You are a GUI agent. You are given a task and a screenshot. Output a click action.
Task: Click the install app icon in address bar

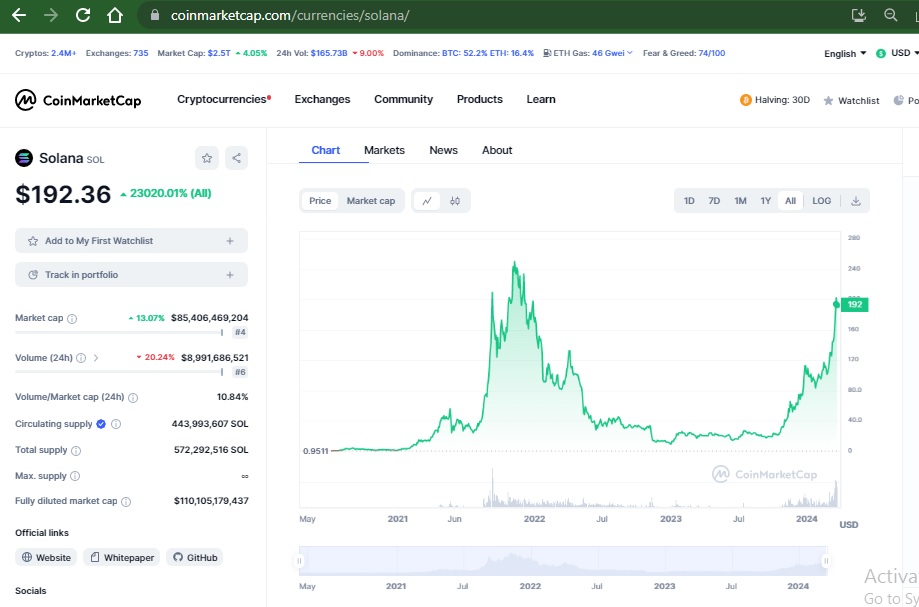tap(859, 15)
